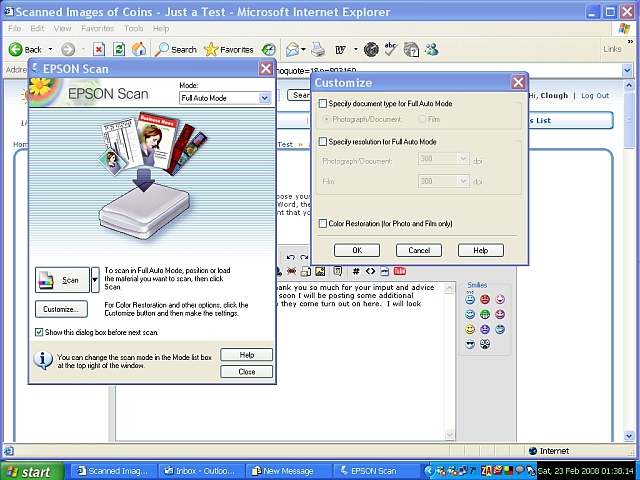640x480 pixels.
Task: Click Help in Customize dialog
Action: 481,250
